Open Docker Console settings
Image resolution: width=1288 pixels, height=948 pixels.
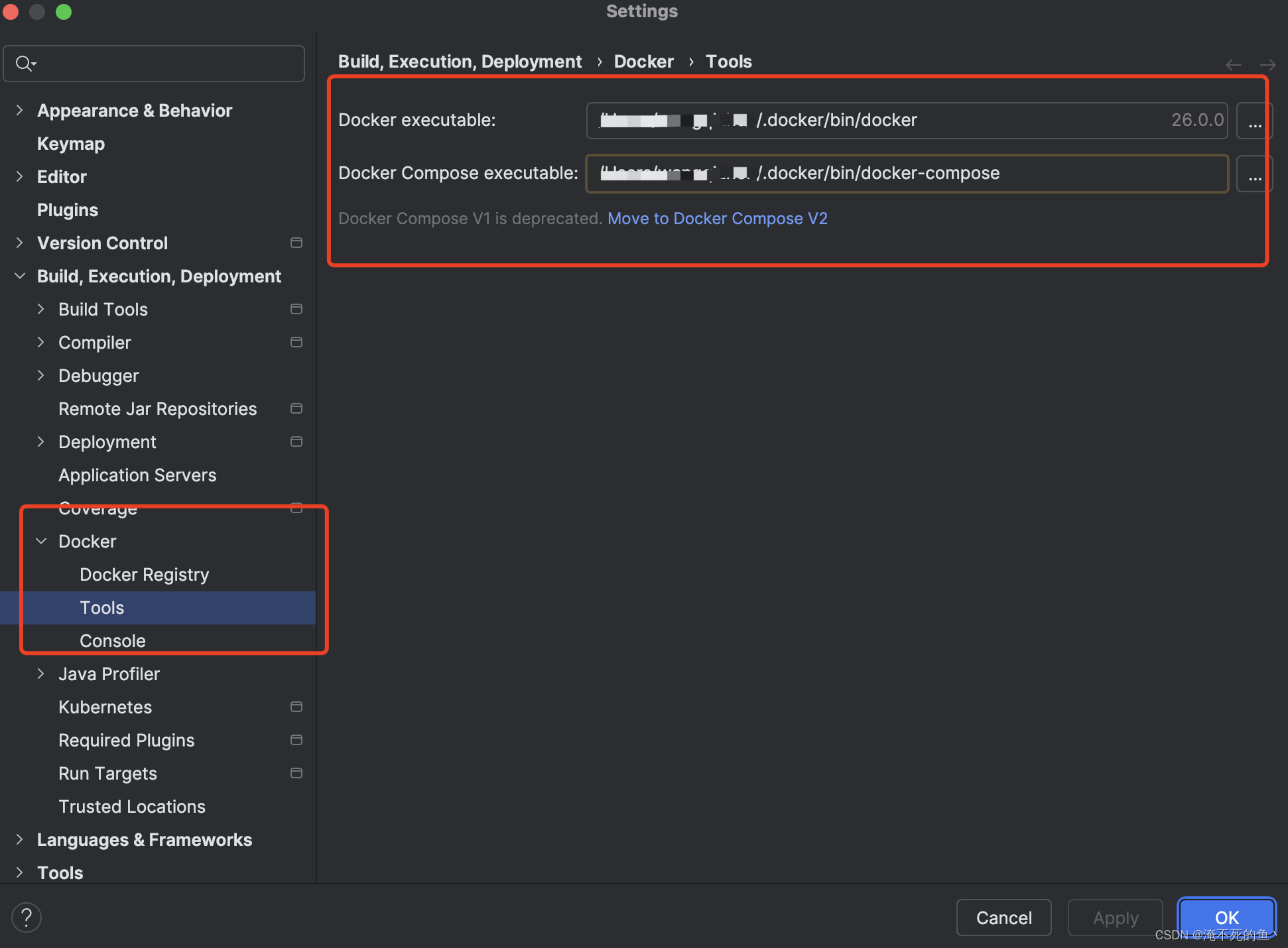(113, 640)
